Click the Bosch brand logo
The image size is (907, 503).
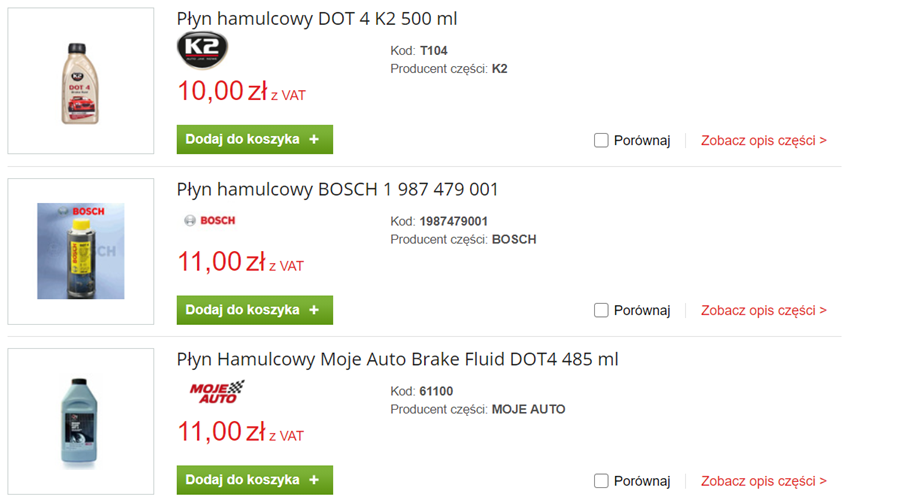coord(209,220)
